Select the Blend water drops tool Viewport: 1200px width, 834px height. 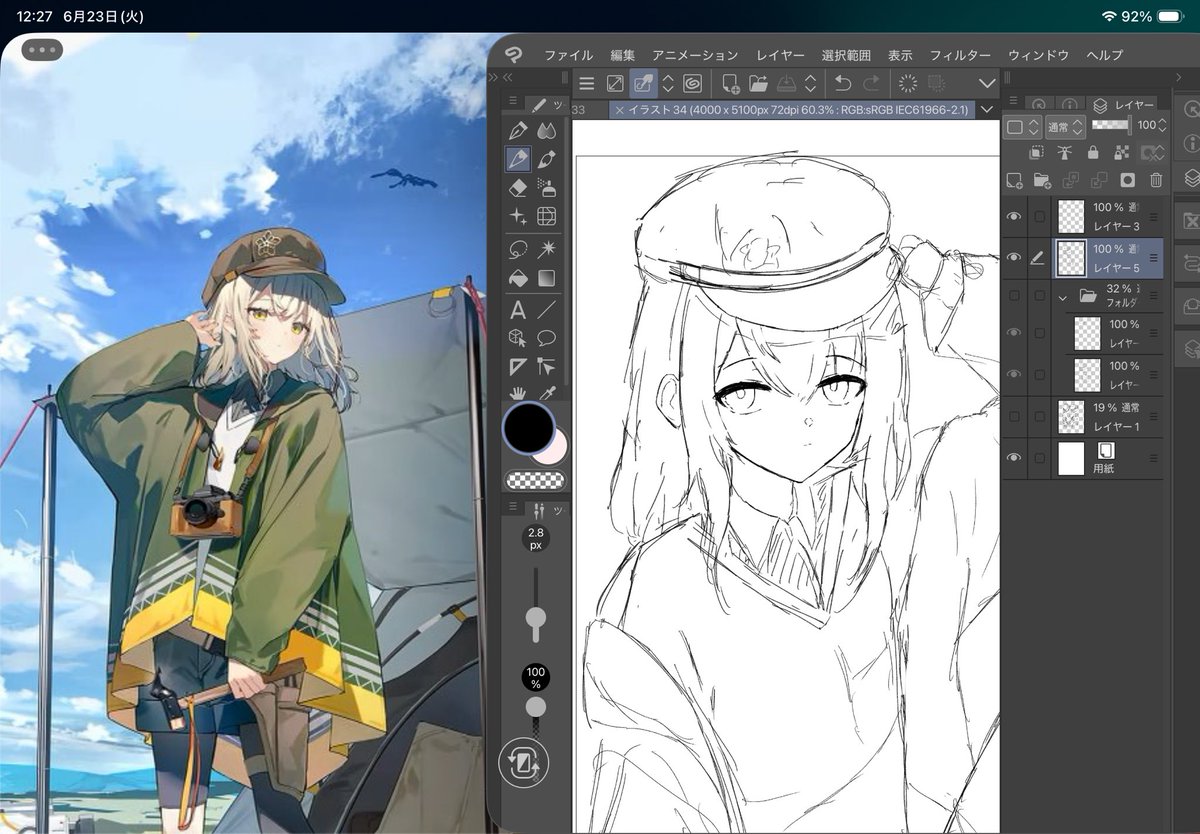[546, 130]
